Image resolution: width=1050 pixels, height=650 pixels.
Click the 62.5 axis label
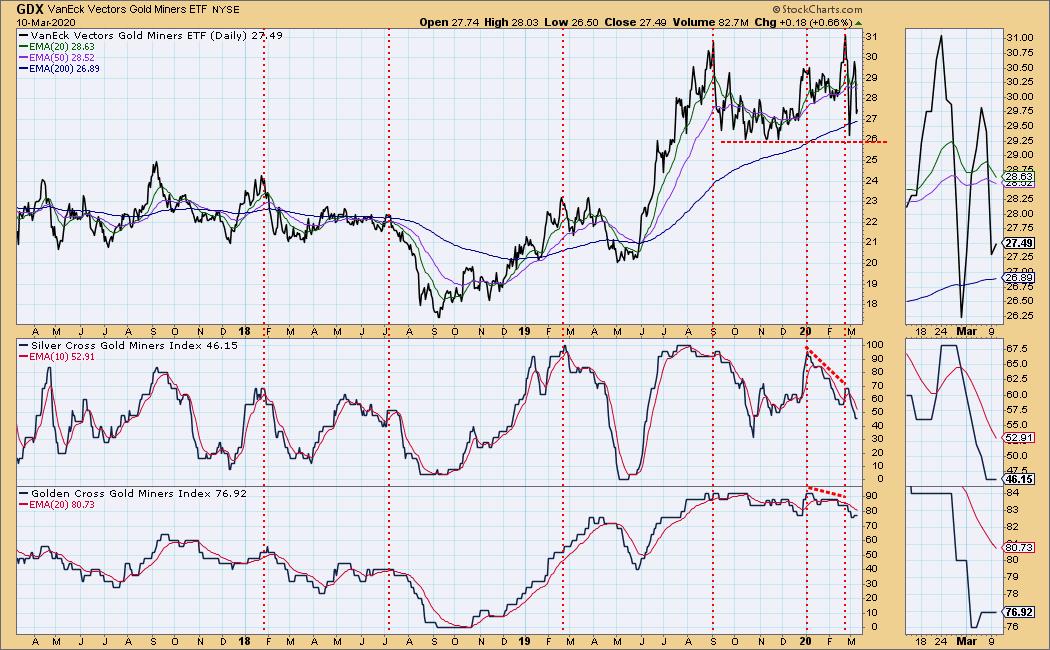[x=1016, y=379]
